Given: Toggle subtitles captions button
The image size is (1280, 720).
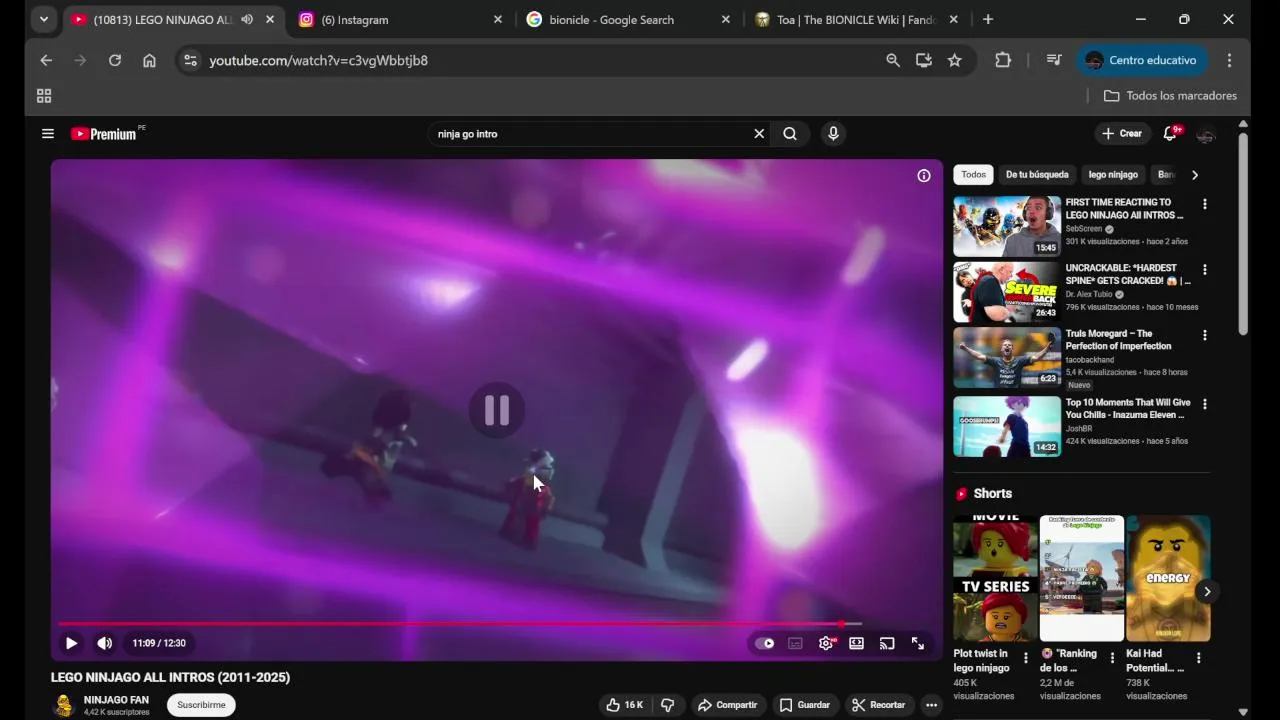Looking at the screenshot, I should tap(795, 643).
